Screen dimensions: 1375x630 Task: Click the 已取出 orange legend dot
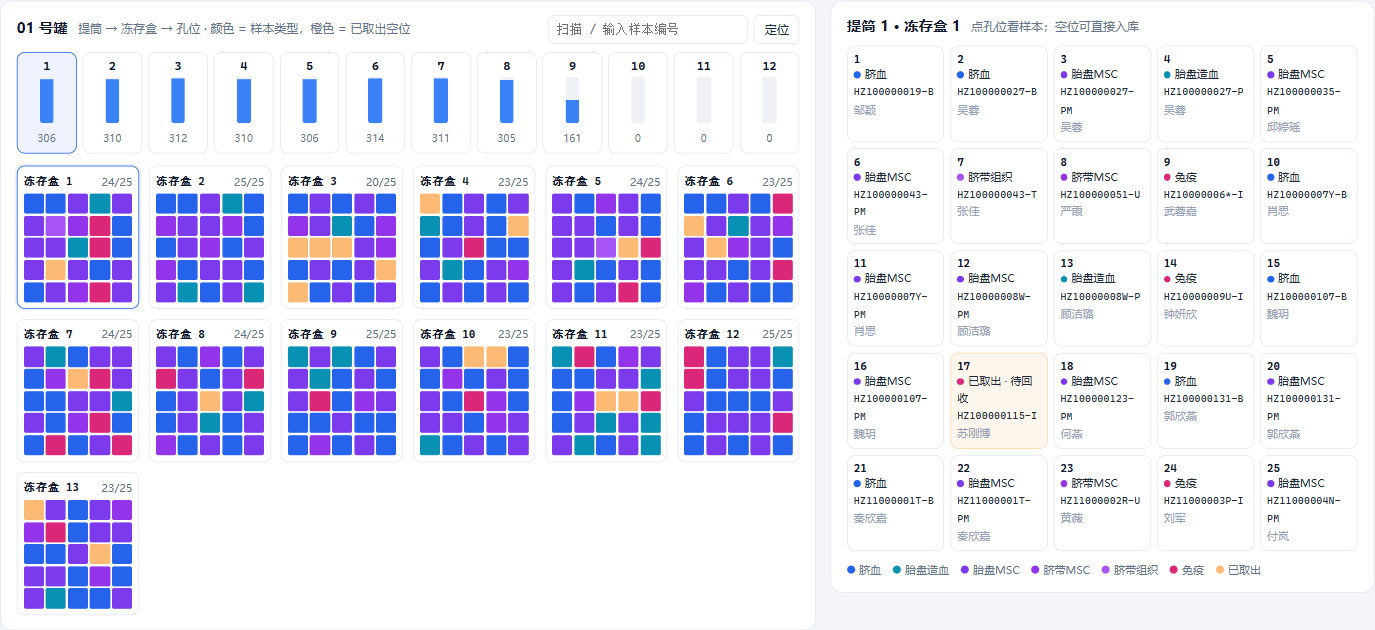(x=1219, y=570)
